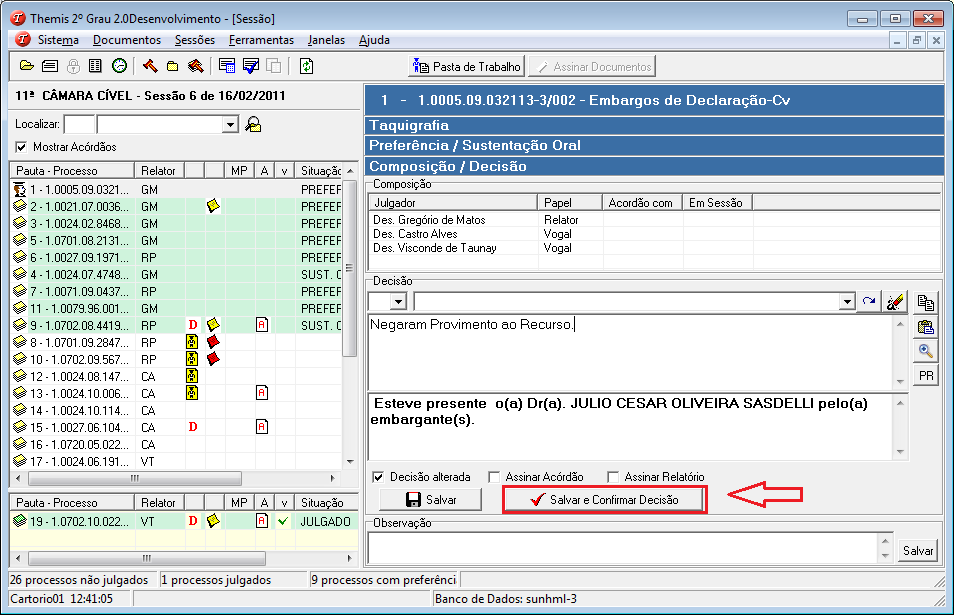Open the Ferramentas menu
Screen dimensions: 954x615
[262, 40]
